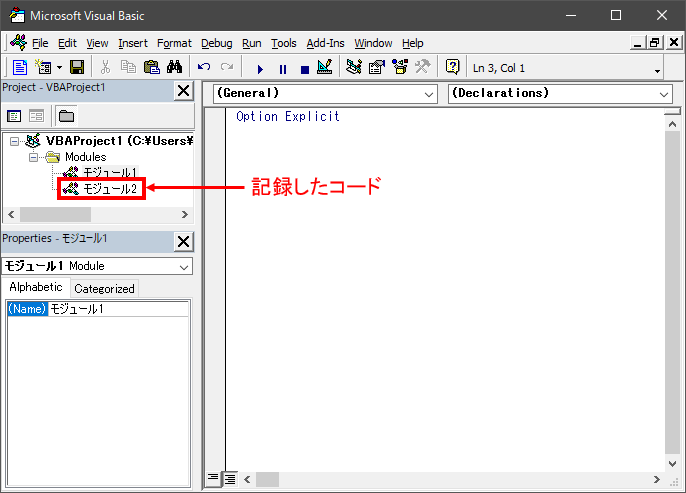Open the Help menu
Viewport: 686px width, 493px height.
(x=413, y=43)
